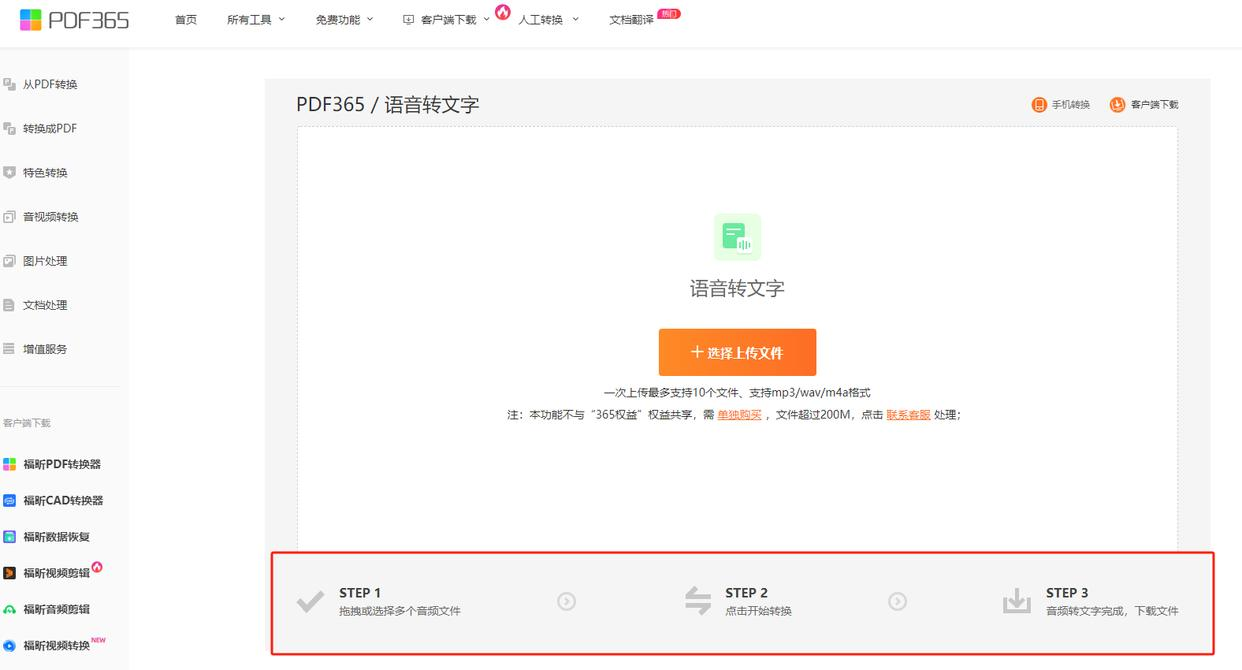Click the 图片处理 sidebar icon
Image resolution: width=1242 pixels, height=670 pixels.
click(x=10, y=261)
